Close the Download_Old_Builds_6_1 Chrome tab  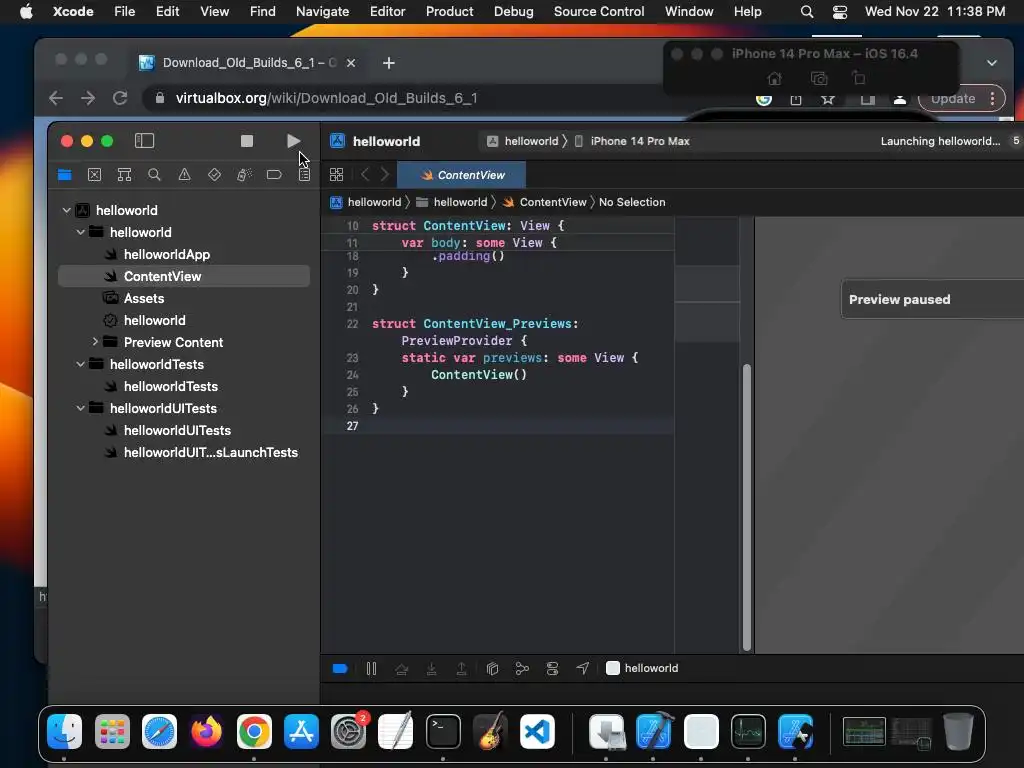[351, 63]
